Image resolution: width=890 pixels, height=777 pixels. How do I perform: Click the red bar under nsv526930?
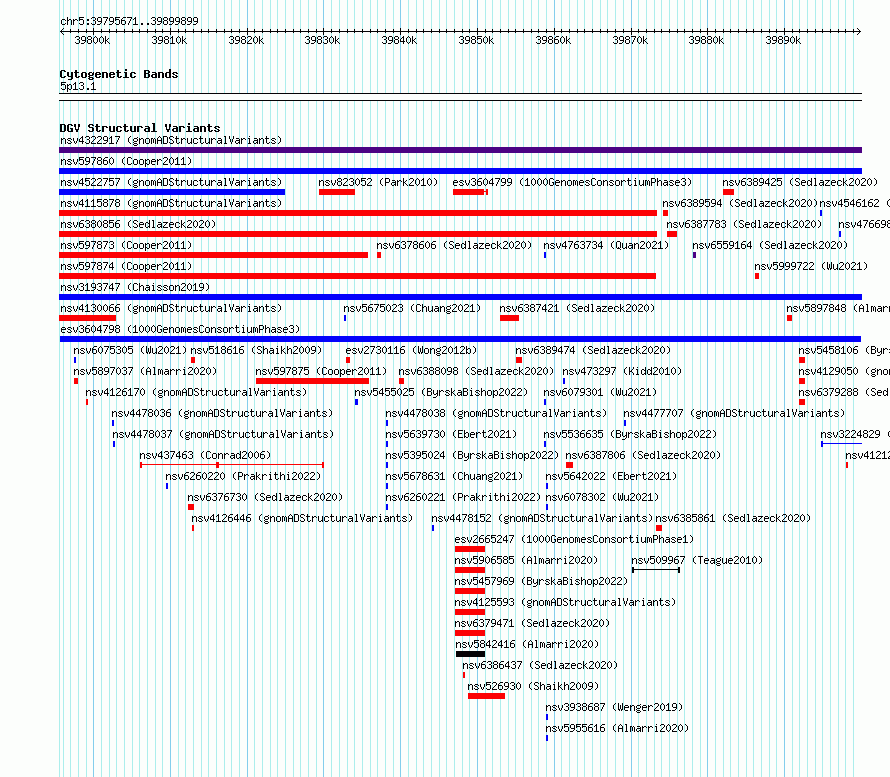tap(486, 696)
